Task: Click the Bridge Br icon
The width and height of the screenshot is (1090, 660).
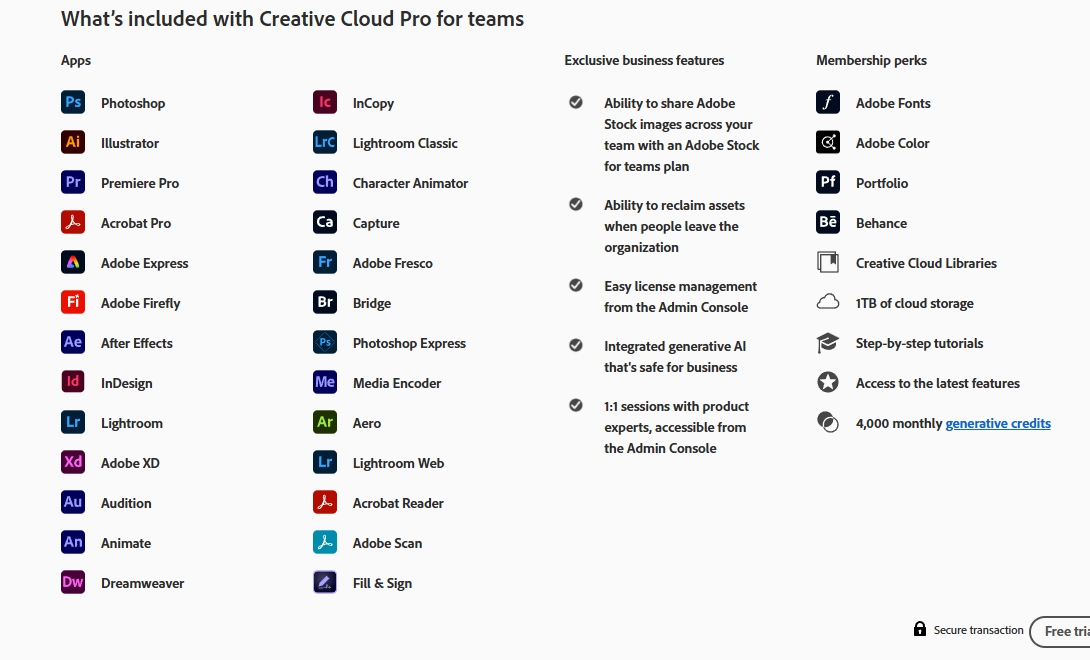Action: tap(325, 302)
